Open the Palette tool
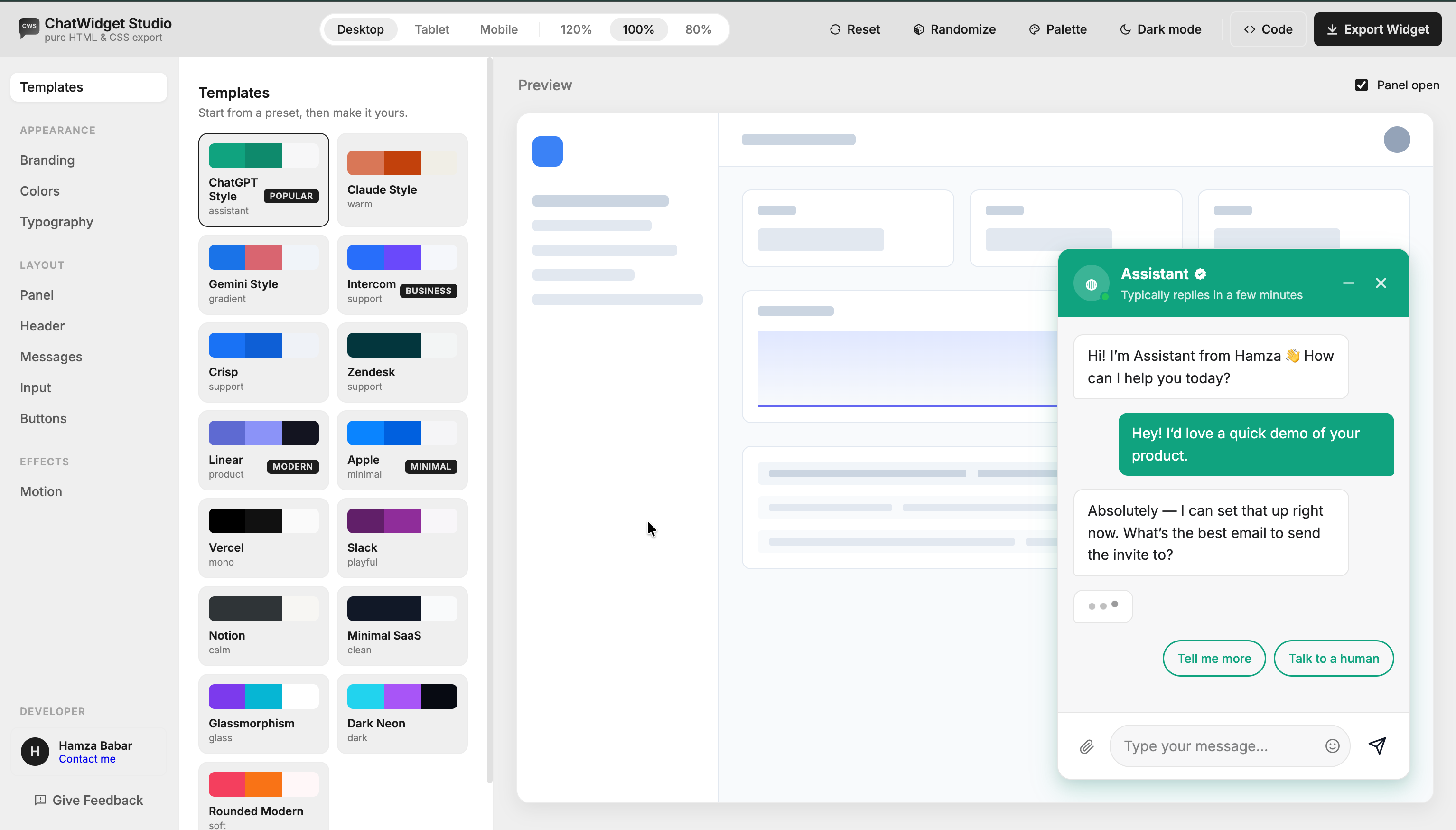Viewport: 1456px width, 830px height. tap(1058, 29)
